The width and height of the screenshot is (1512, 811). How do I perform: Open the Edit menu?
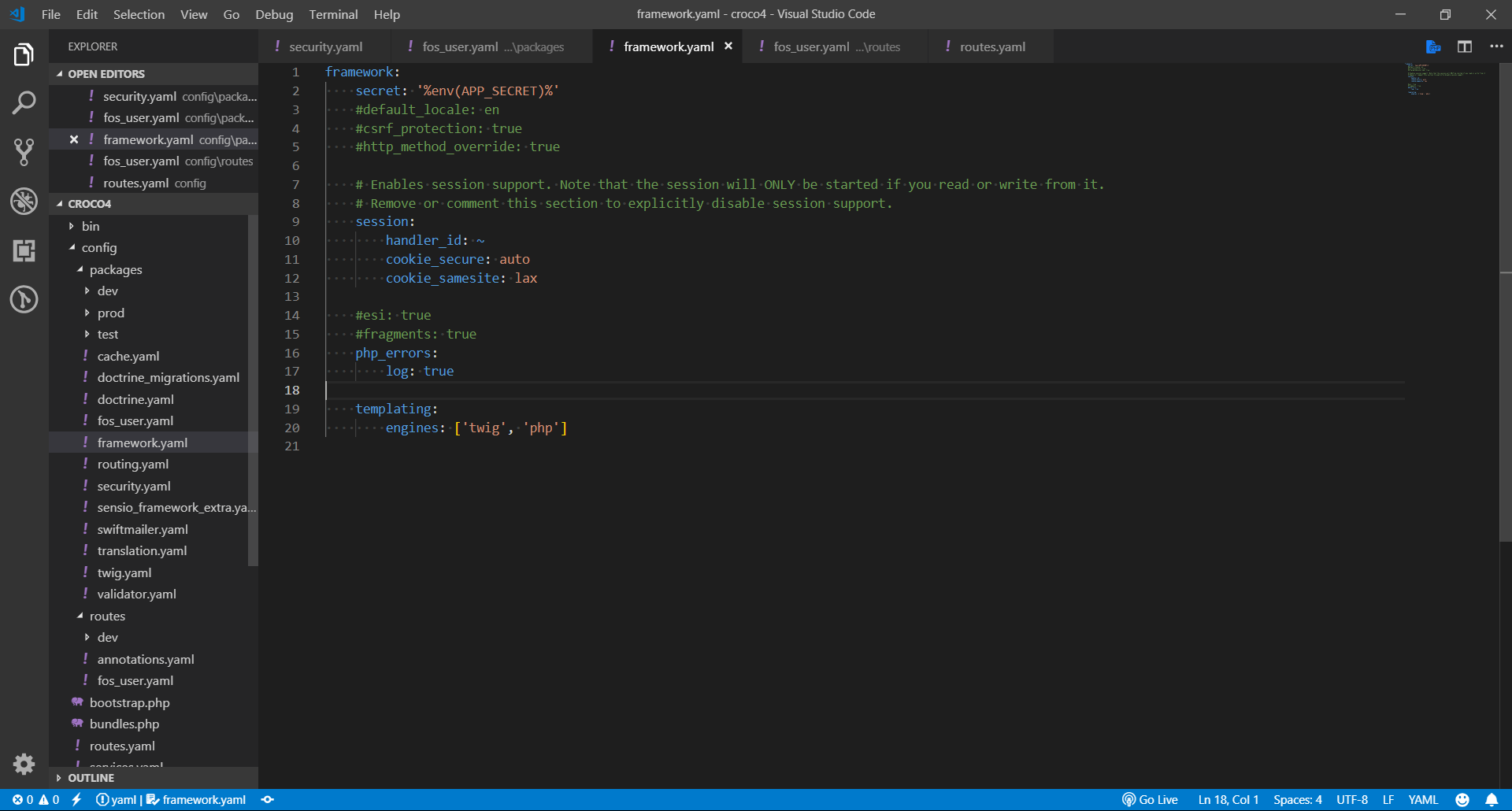(x=87, y=14)
